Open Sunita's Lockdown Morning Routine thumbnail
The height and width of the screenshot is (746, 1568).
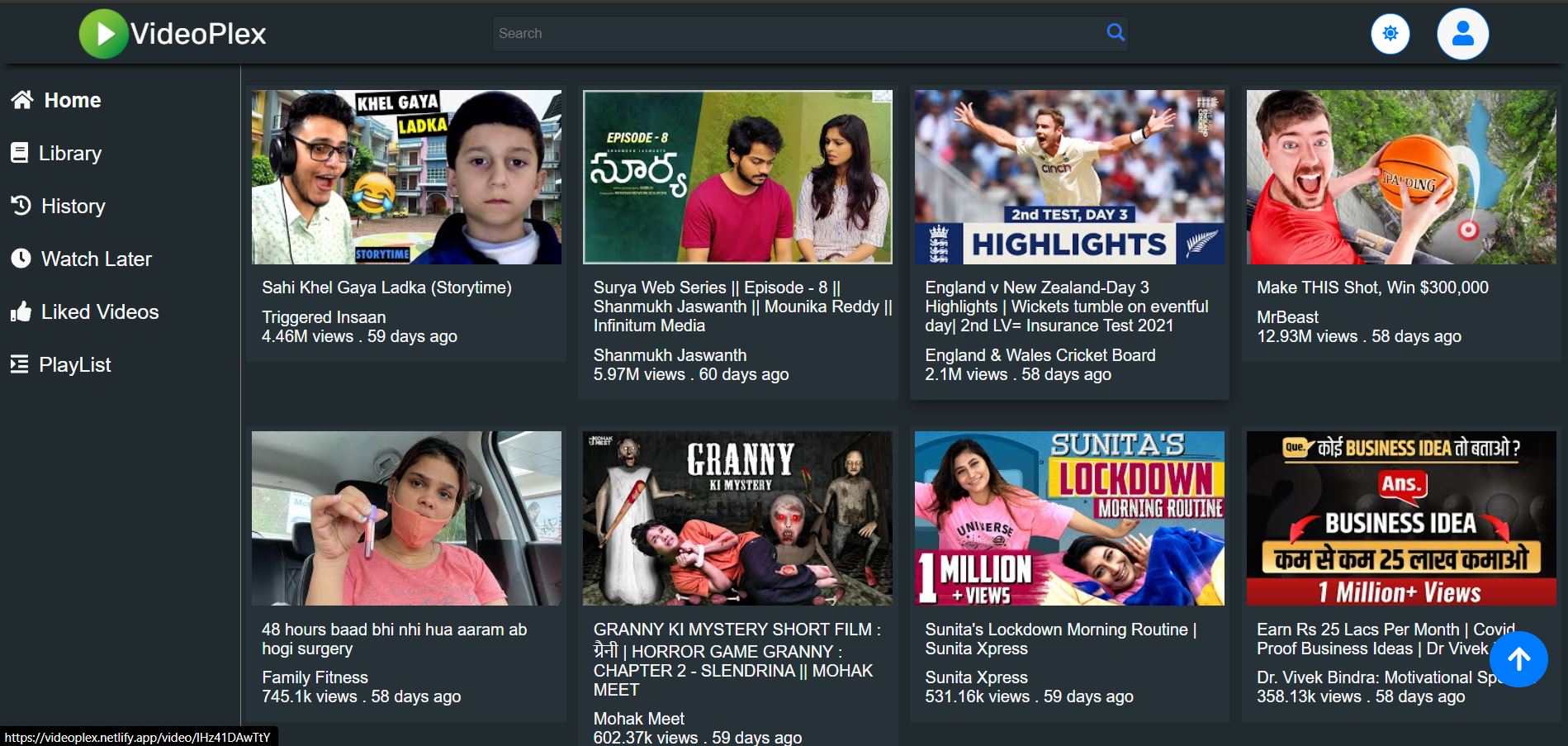pyautogui.click(x=1069, y=519)
